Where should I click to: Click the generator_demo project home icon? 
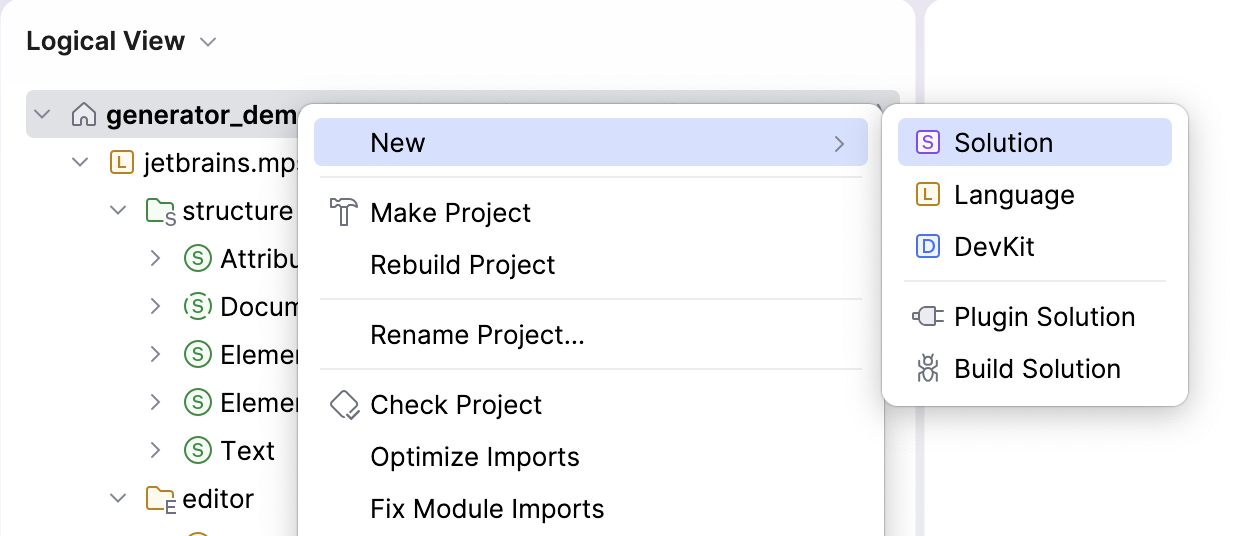pyautogui.click(x=84, y=115)
